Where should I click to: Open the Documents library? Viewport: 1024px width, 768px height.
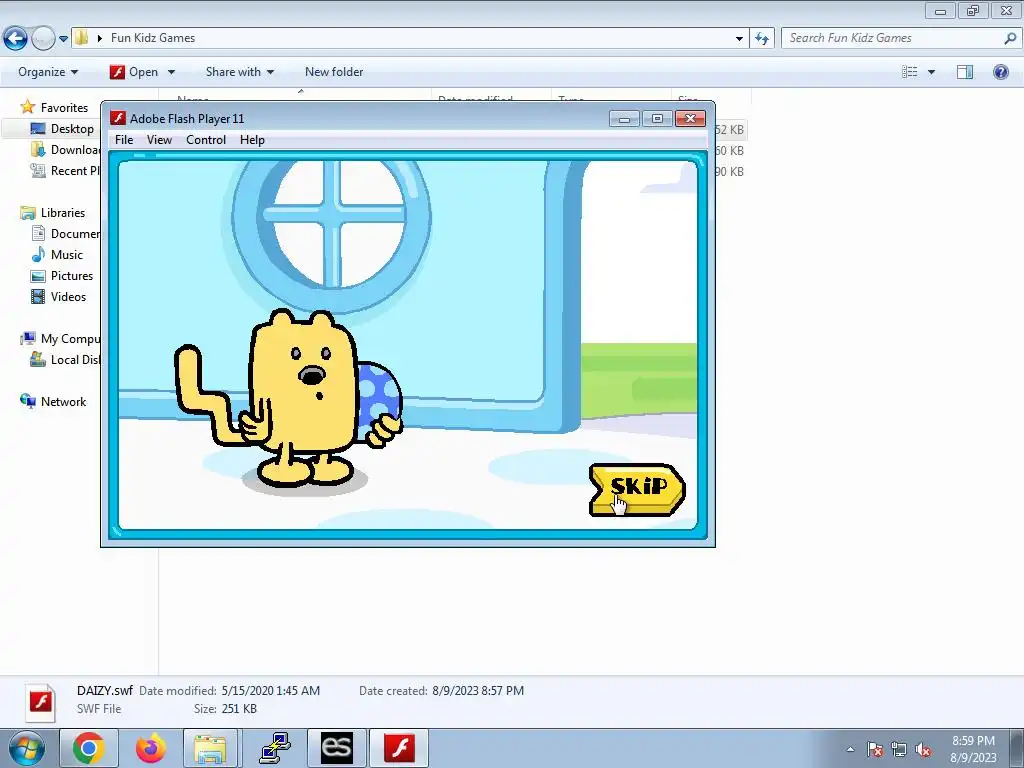[75, 234]
